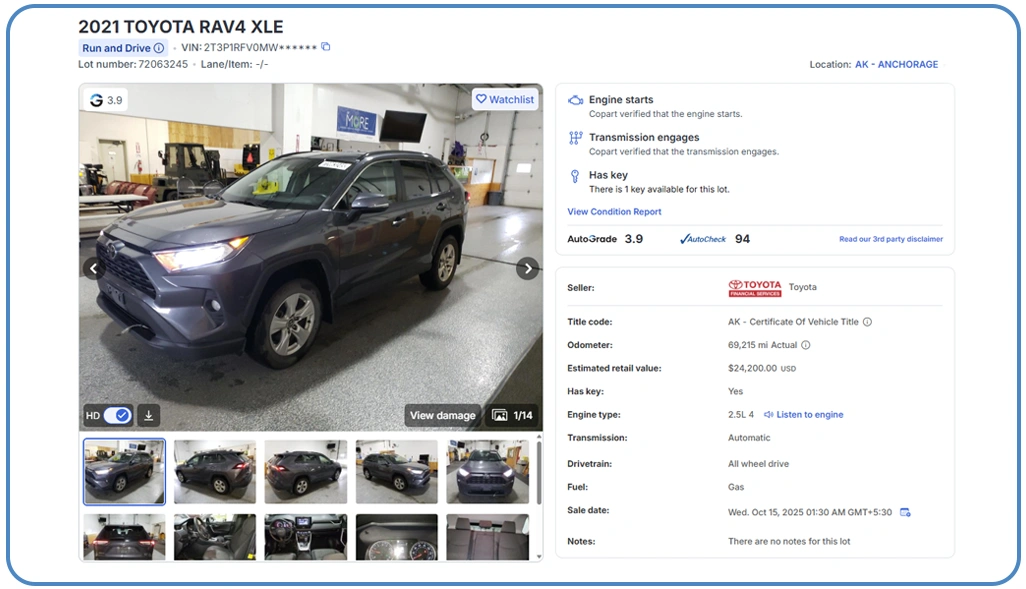The image size is (1026, 589).
Task: Go to previous photo with the left arrow
Action: 94,268
